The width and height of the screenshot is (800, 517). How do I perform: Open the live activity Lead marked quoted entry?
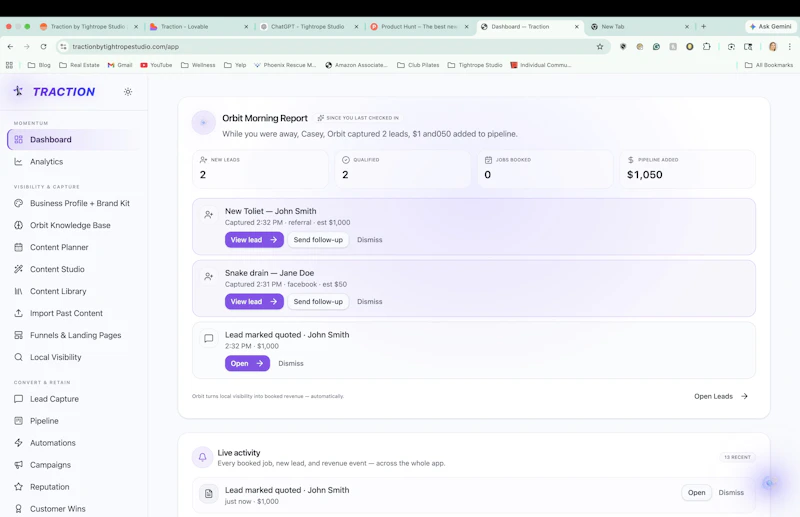pos(696,493)
